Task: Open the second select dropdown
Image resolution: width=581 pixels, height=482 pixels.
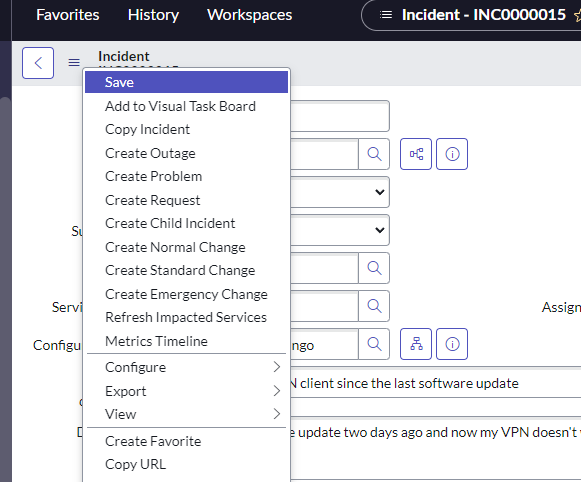Action: click(x=340, y=230)
